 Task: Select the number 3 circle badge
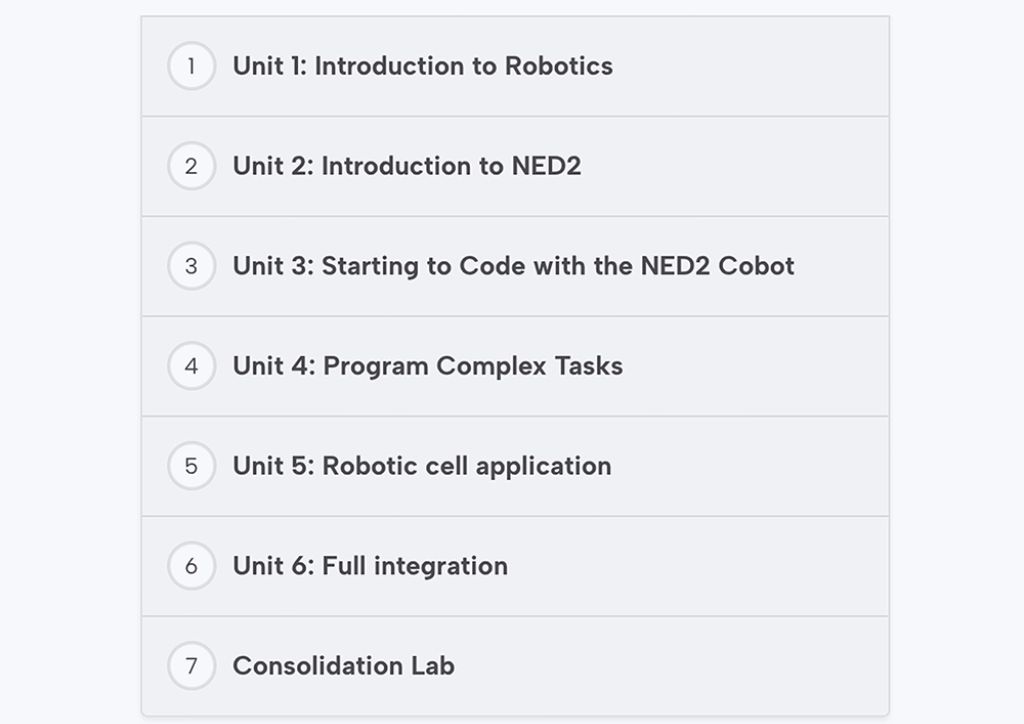191,266
